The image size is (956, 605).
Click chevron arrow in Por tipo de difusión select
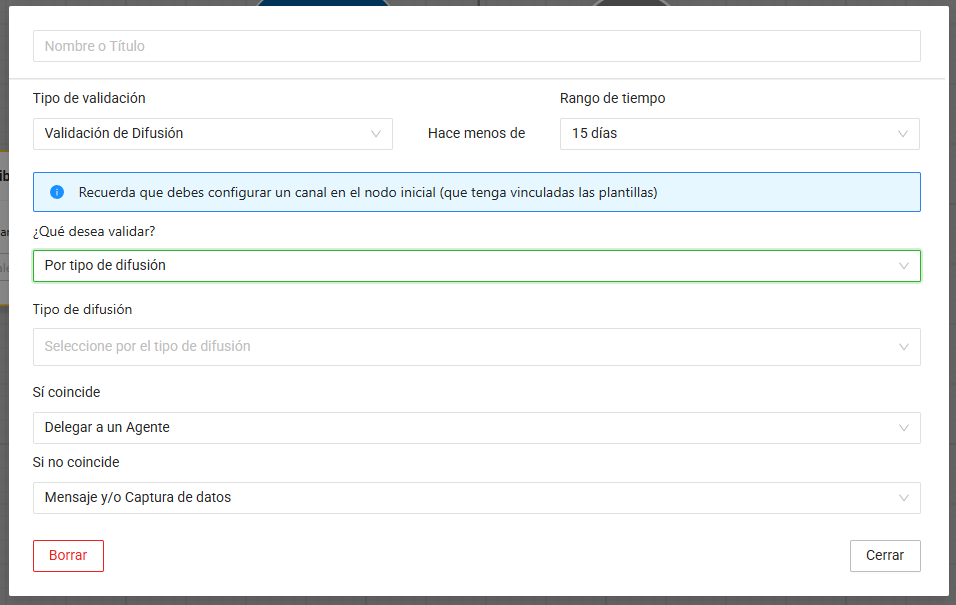tap(903, 266)
